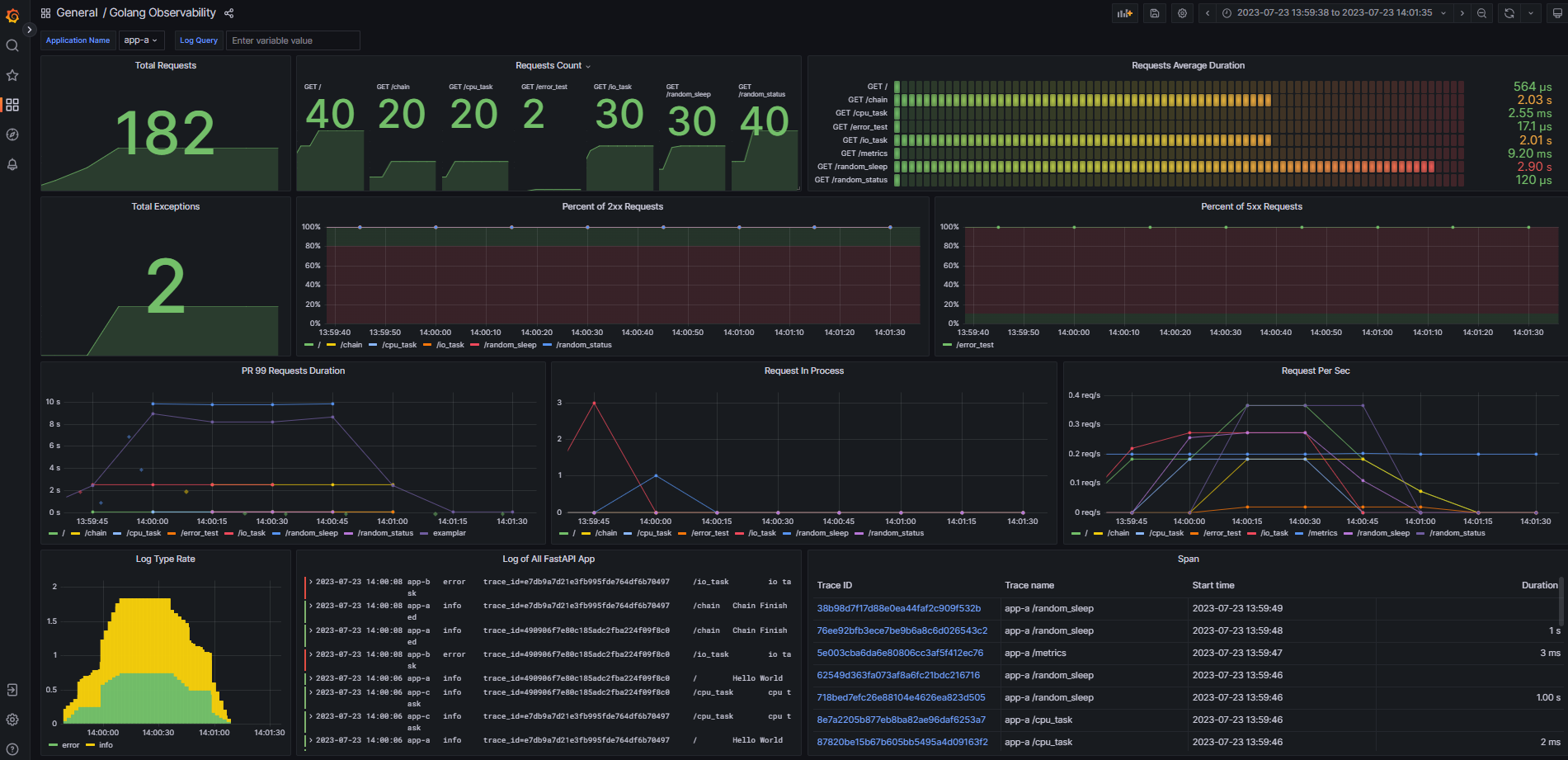Sort Span table by Duration header
Image resolution: width=1568 pixels, height=760 pixels.
(1539, 585)
